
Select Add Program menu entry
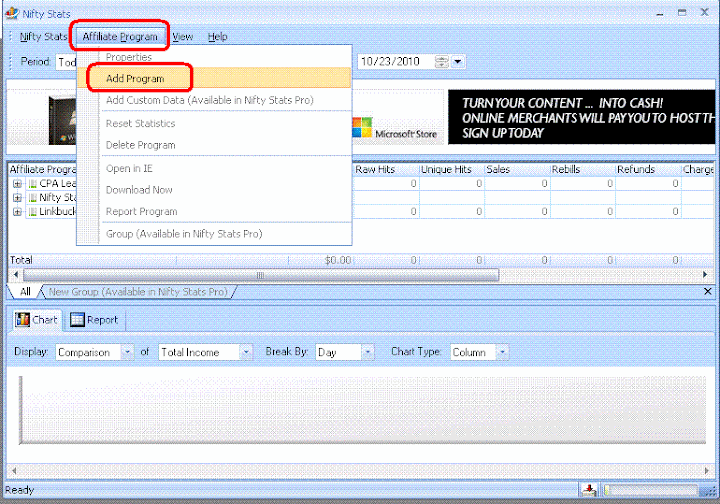pyautogui.click(x=214, y=78)
